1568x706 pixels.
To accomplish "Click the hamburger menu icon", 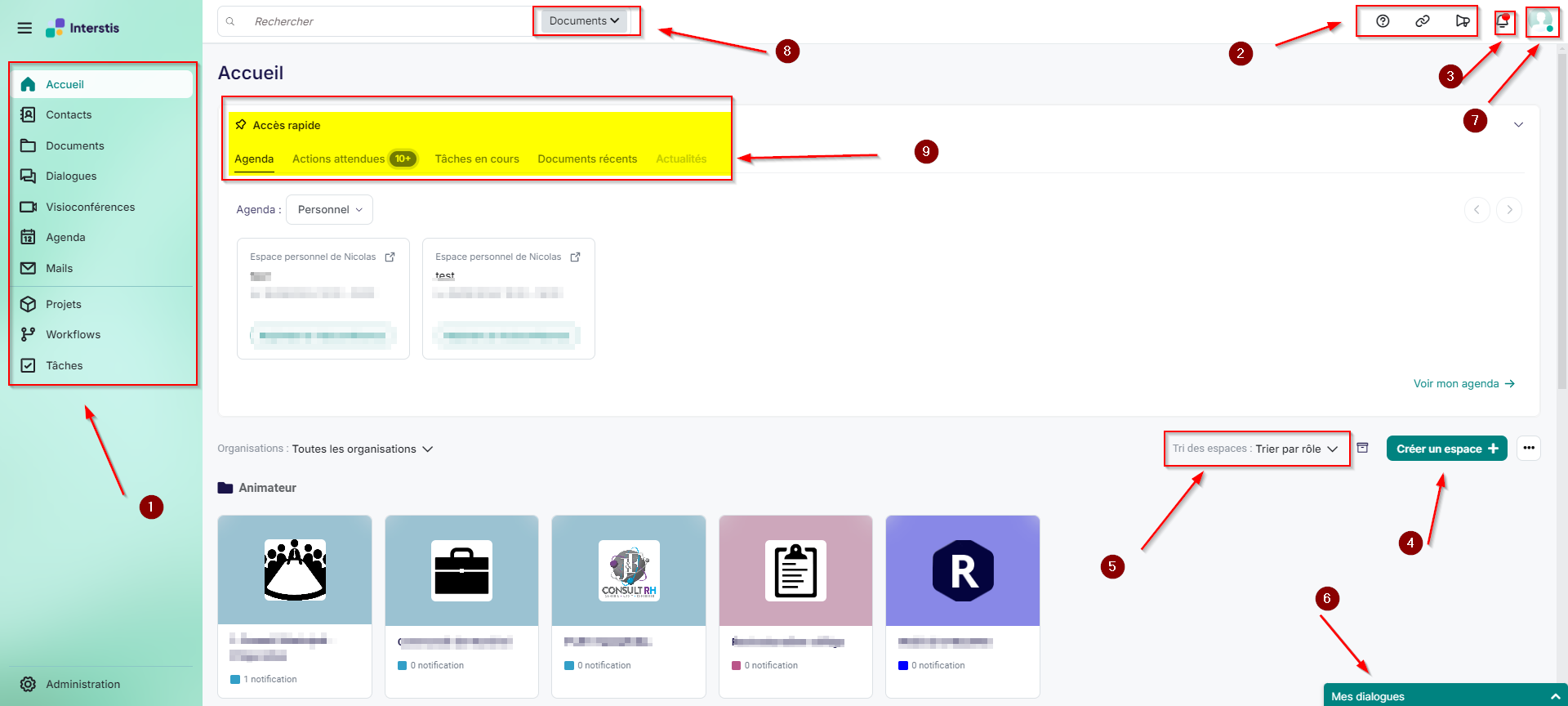I will [x=24, y=28].
